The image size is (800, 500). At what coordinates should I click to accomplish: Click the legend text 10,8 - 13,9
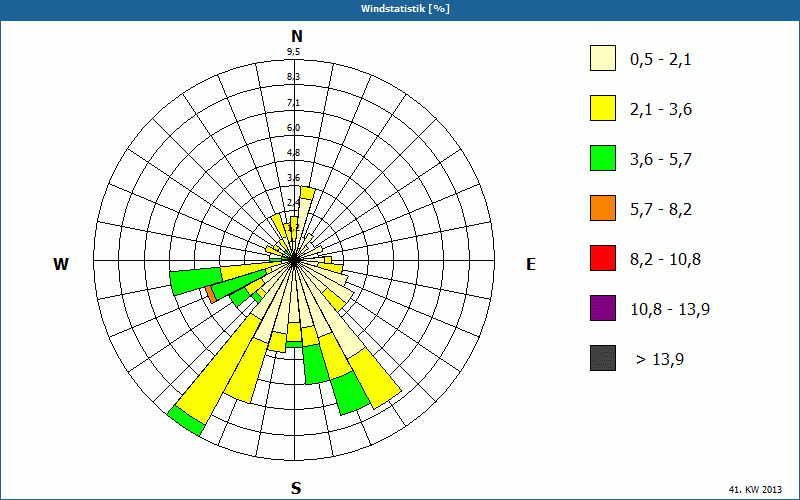coord(670,310)
